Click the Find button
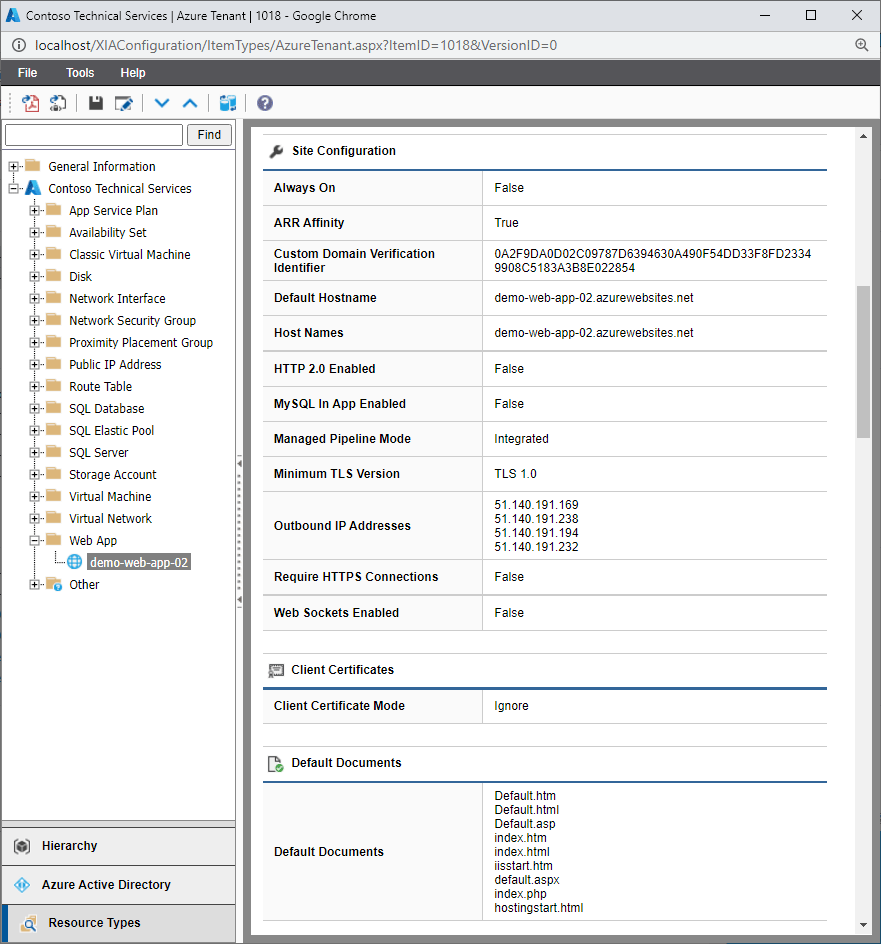The width and height of the screenshot is (881, 944). pyautogui.click(x=209, y=135)
